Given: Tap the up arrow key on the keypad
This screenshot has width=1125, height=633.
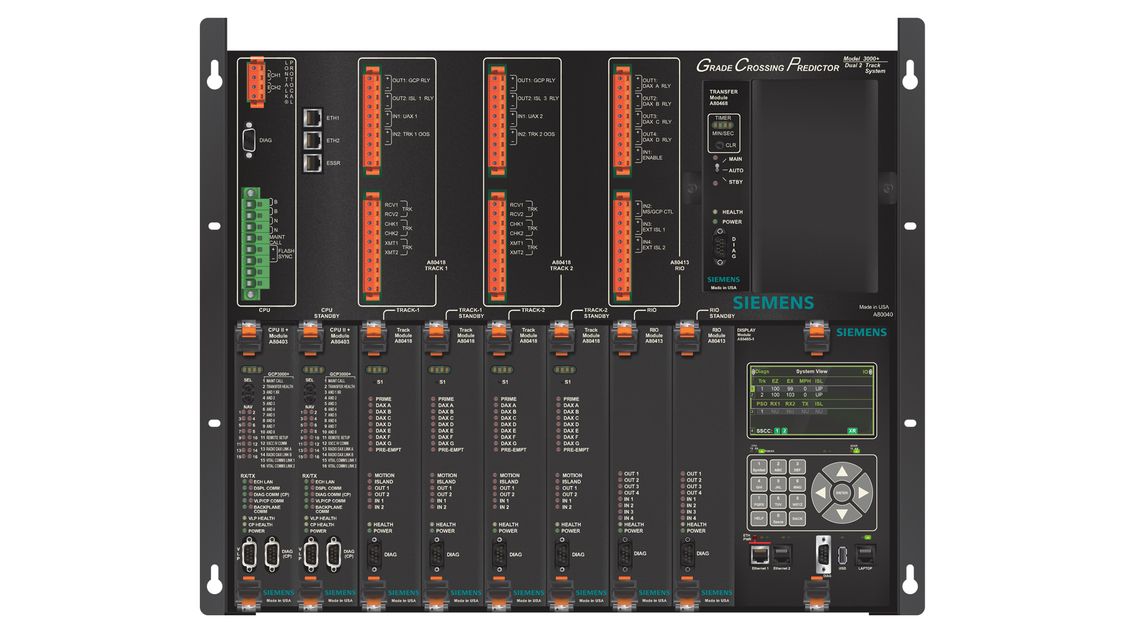Looking at the screenshot, I should [842, 472].
